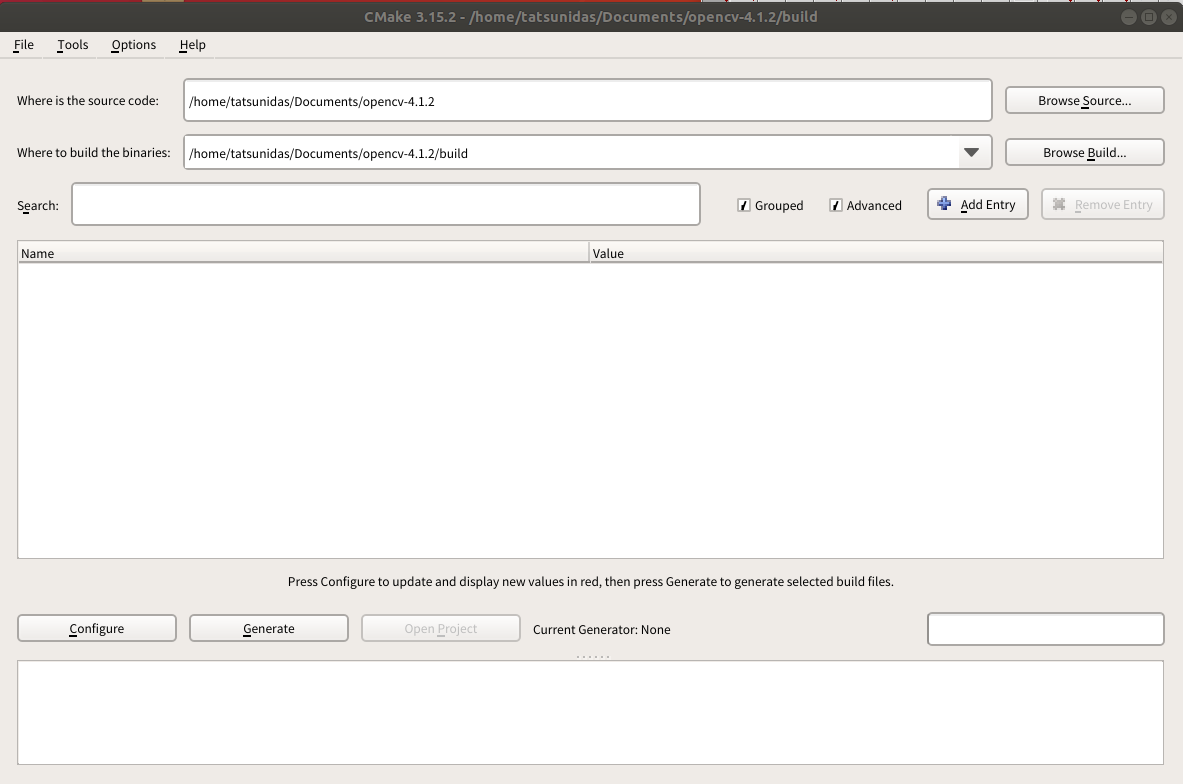Click the 'Search:' label
Image resolution: width=1183 pixels, height=784 pixels.
pos(38,205)
